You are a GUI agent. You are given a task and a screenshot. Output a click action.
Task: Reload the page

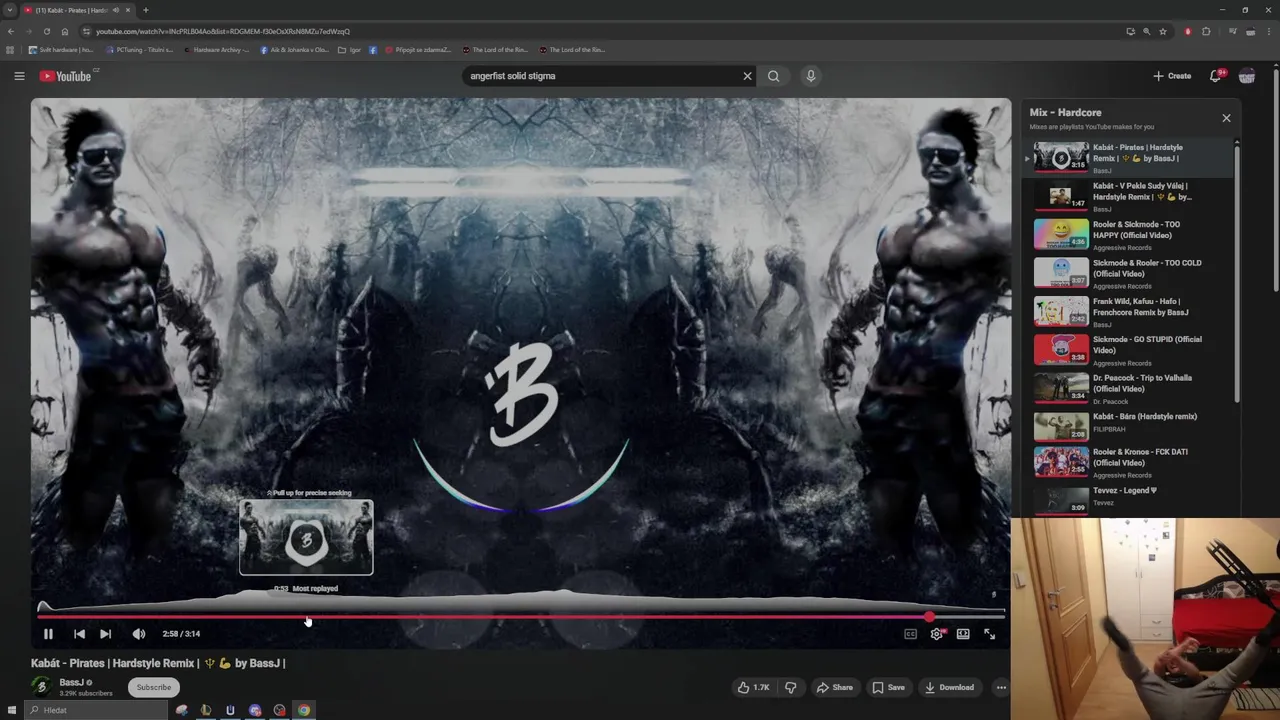(47, 31)
